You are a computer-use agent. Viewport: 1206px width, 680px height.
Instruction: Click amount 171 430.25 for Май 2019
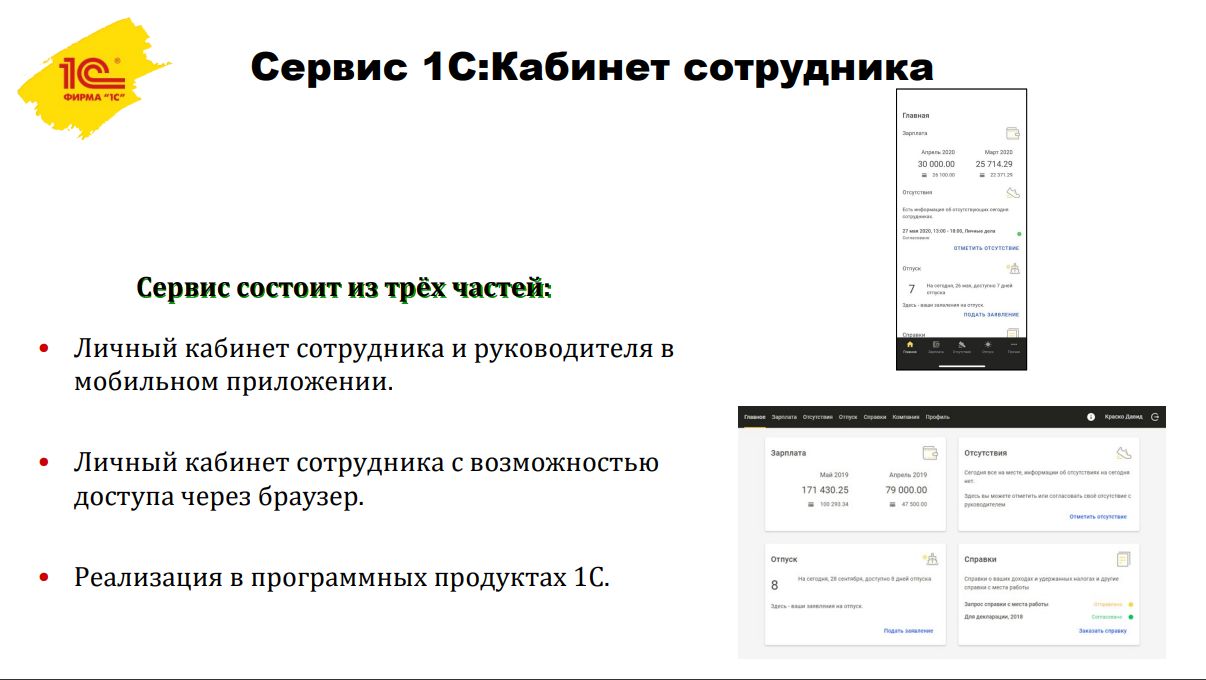[x=825, y=490]
